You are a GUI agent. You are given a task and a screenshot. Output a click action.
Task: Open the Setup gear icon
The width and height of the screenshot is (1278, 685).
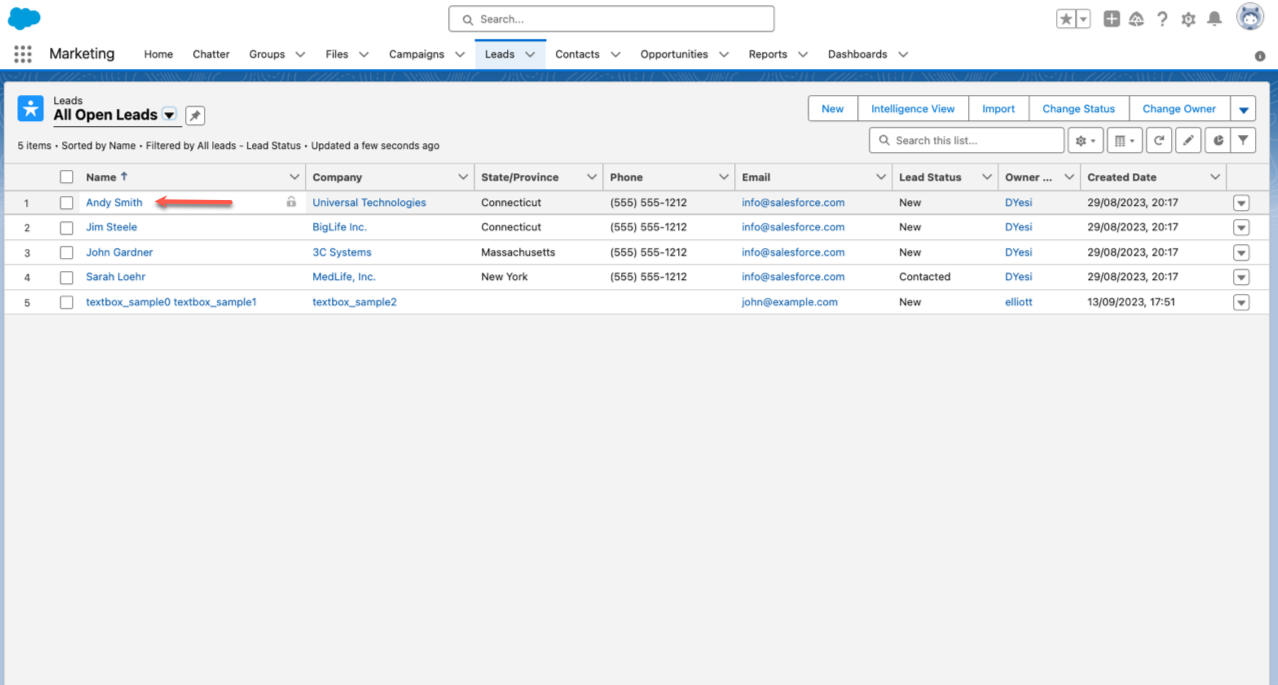(x=1188, y=19)
